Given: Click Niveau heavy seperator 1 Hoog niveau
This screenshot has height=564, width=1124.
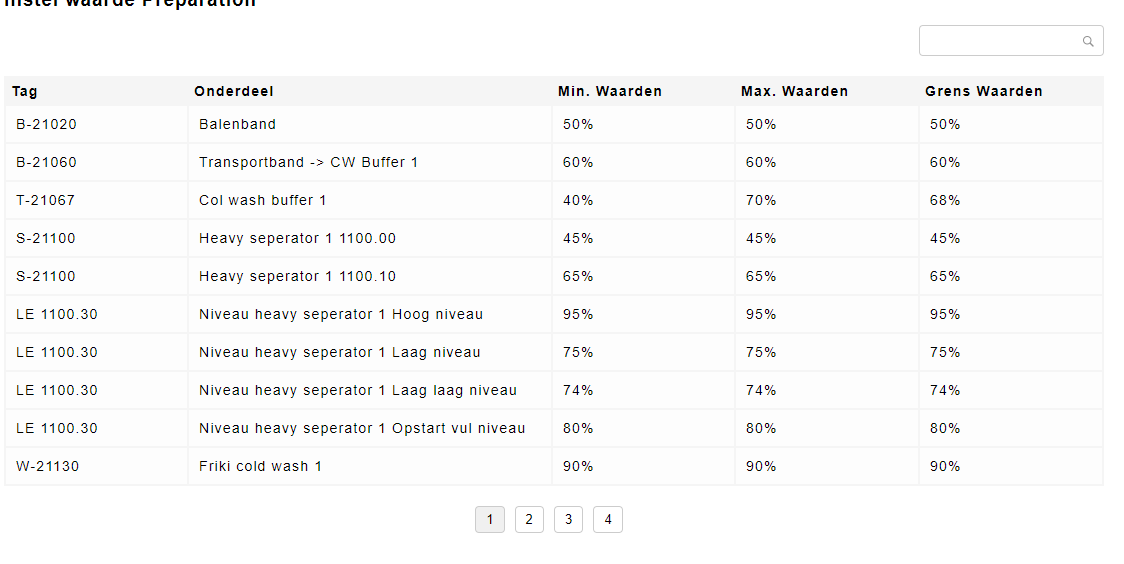Looking at the screenshot, I should click(340, 314).
